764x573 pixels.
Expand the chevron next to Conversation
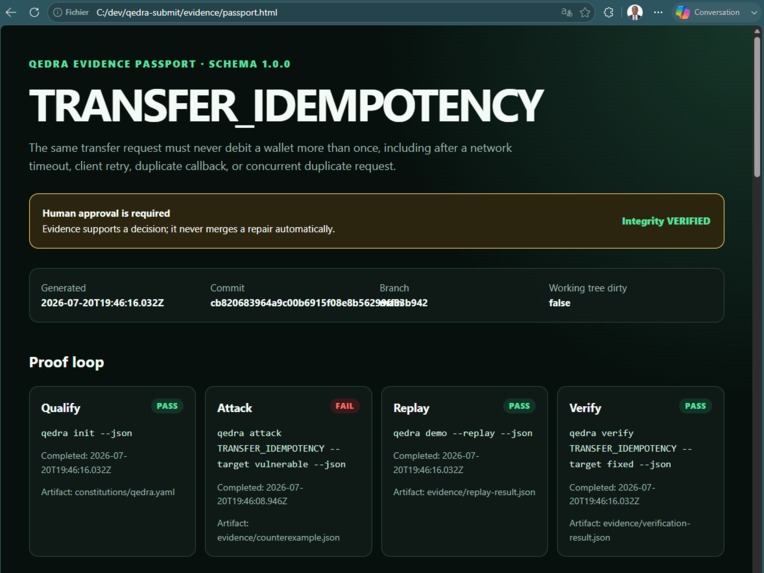point(753,12)
